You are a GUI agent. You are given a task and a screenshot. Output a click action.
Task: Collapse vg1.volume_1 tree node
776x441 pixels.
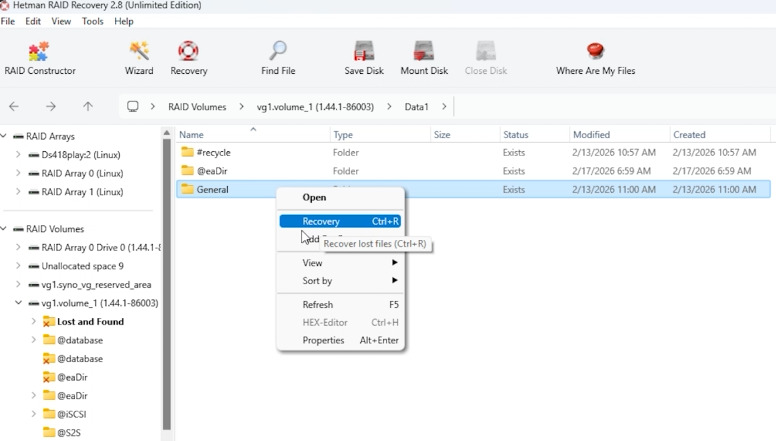(18, 302)
